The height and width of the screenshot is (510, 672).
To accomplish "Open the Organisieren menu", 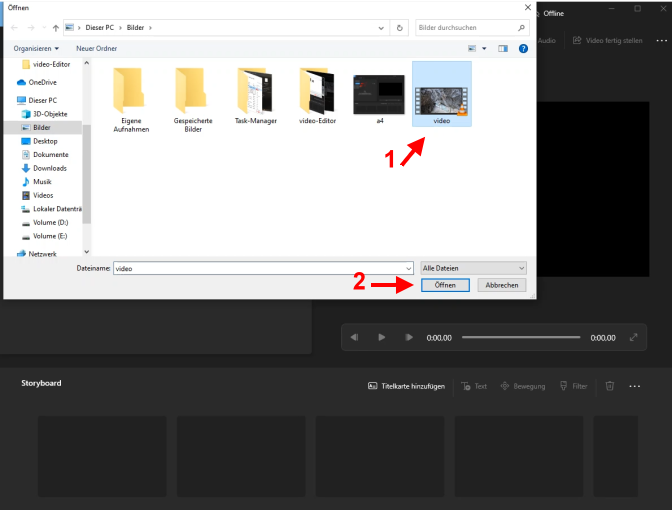I will click(x=36, y=48).
